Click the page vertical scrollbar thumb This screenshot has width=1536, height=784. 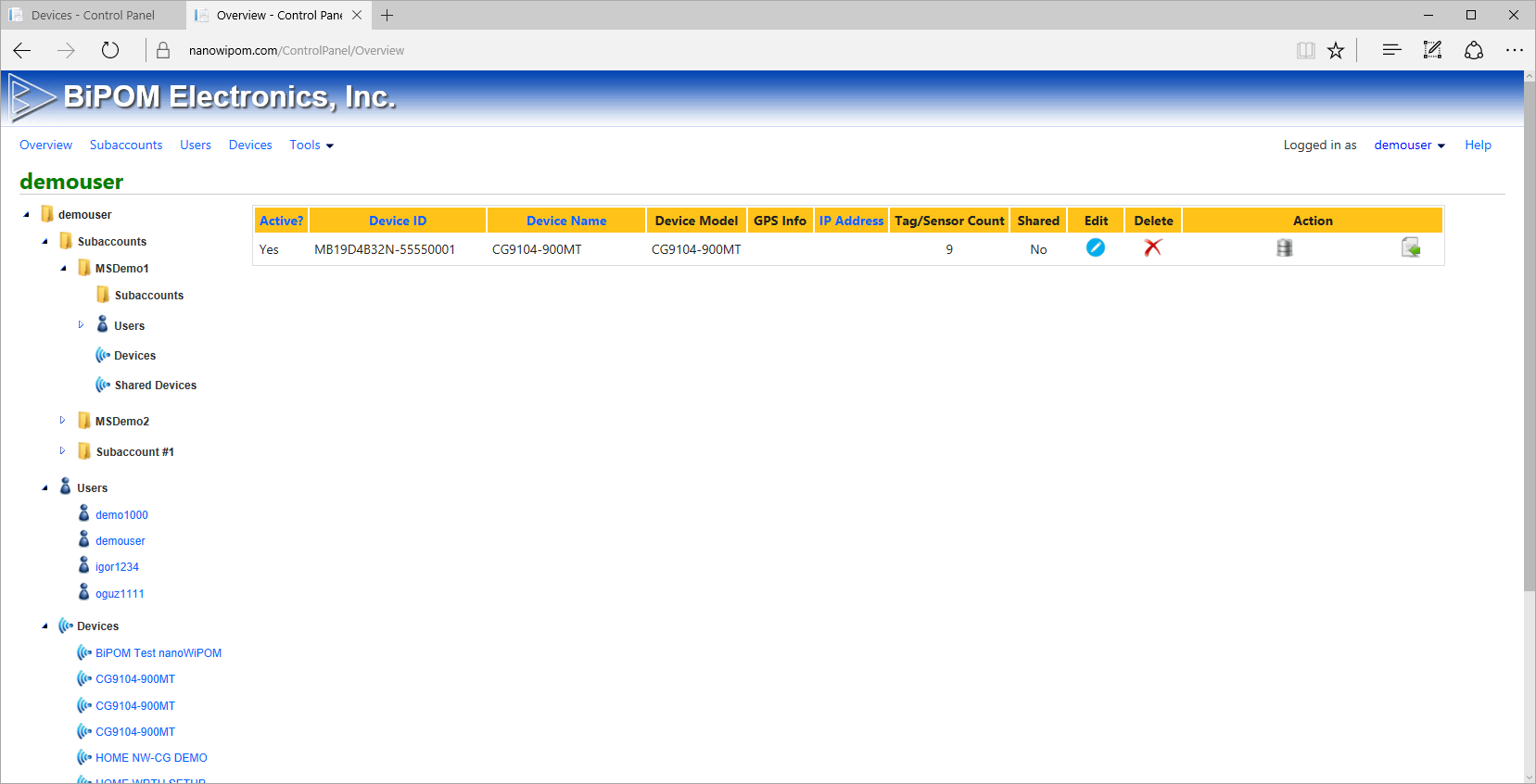[x=1530, y=335]
